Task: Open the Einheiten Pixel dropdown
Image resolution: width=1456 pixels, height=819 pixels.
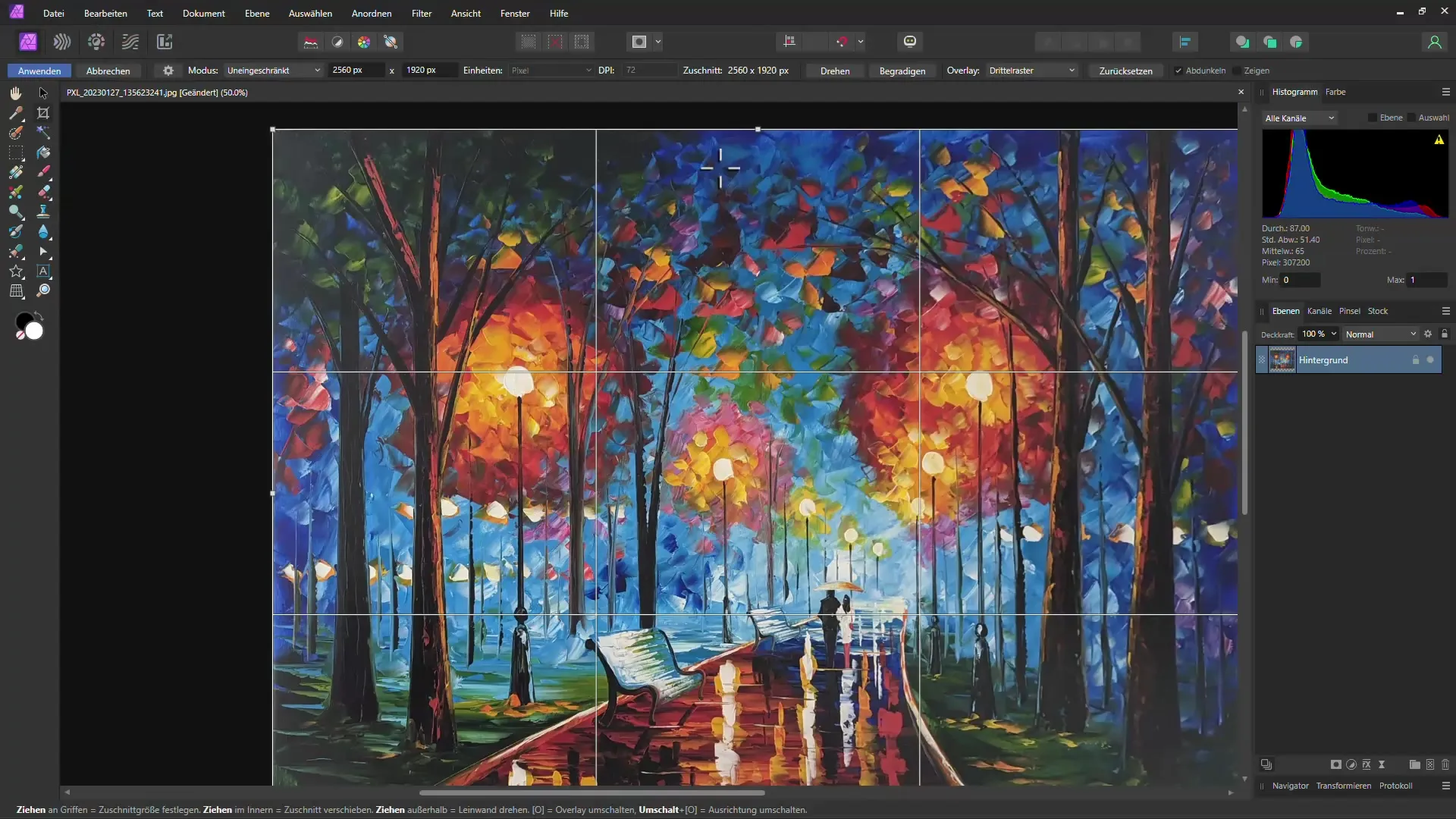Action: 551,71
